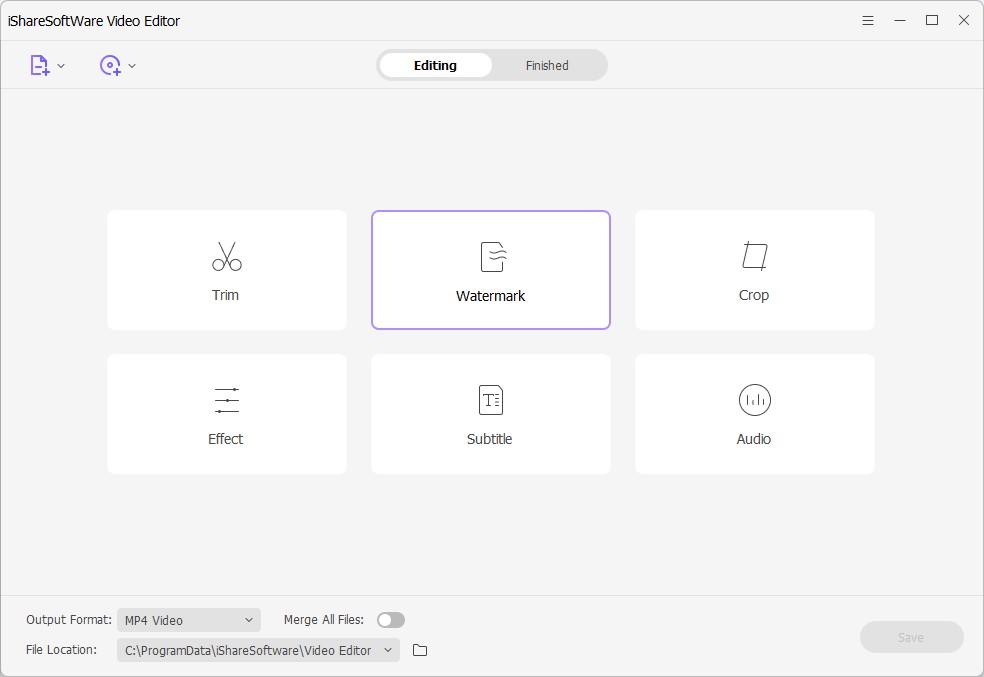Expand the Output Format dropdown
The width and height of the screenshot is (984, 677).
tap(188, 620)
